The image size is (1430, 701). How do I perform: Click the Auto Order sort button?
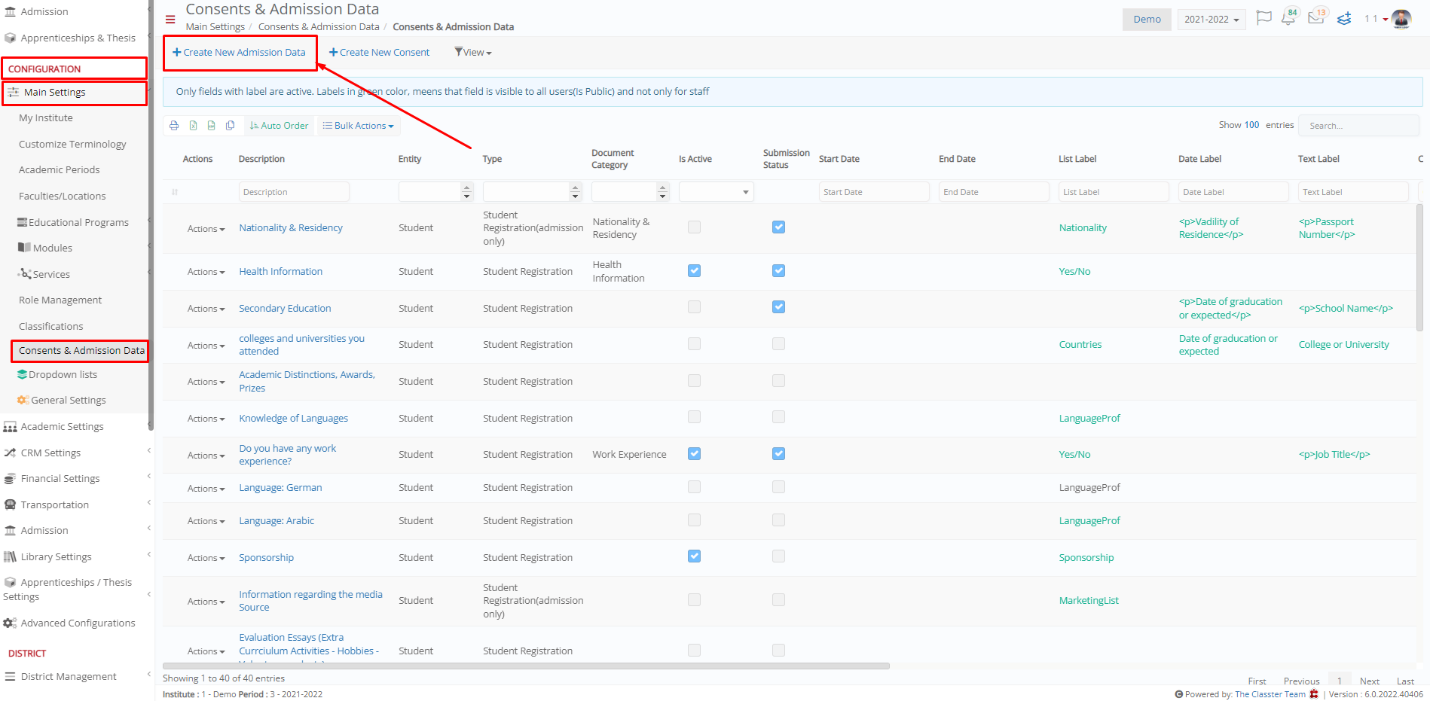pyautogui.click(x=279, y=126)
